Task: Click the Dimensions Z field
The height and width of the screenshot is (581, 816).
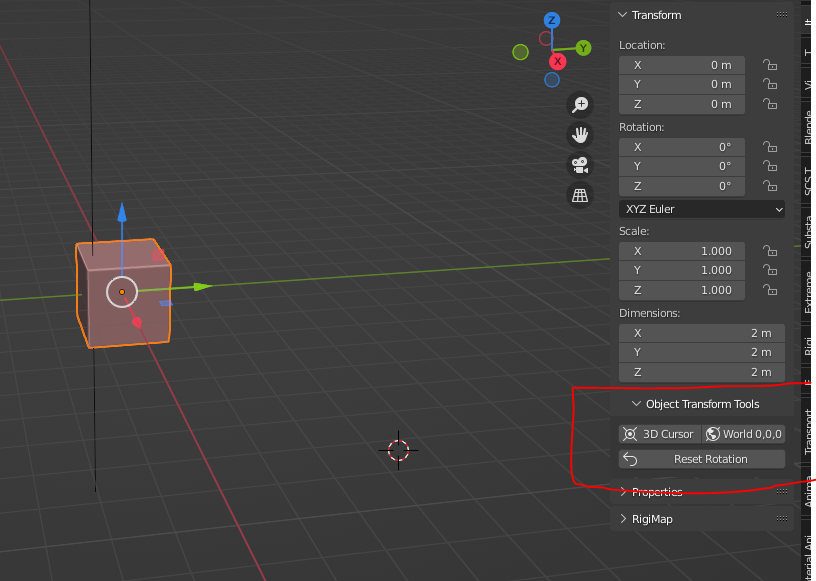Action: click(702, 372)
